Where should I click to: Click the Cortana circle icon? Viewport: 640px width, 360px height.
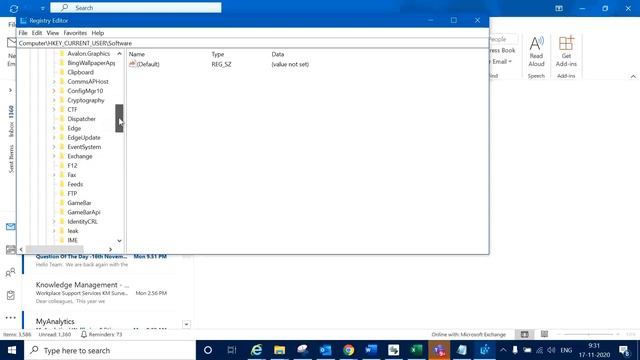click(x=208, y=350)
